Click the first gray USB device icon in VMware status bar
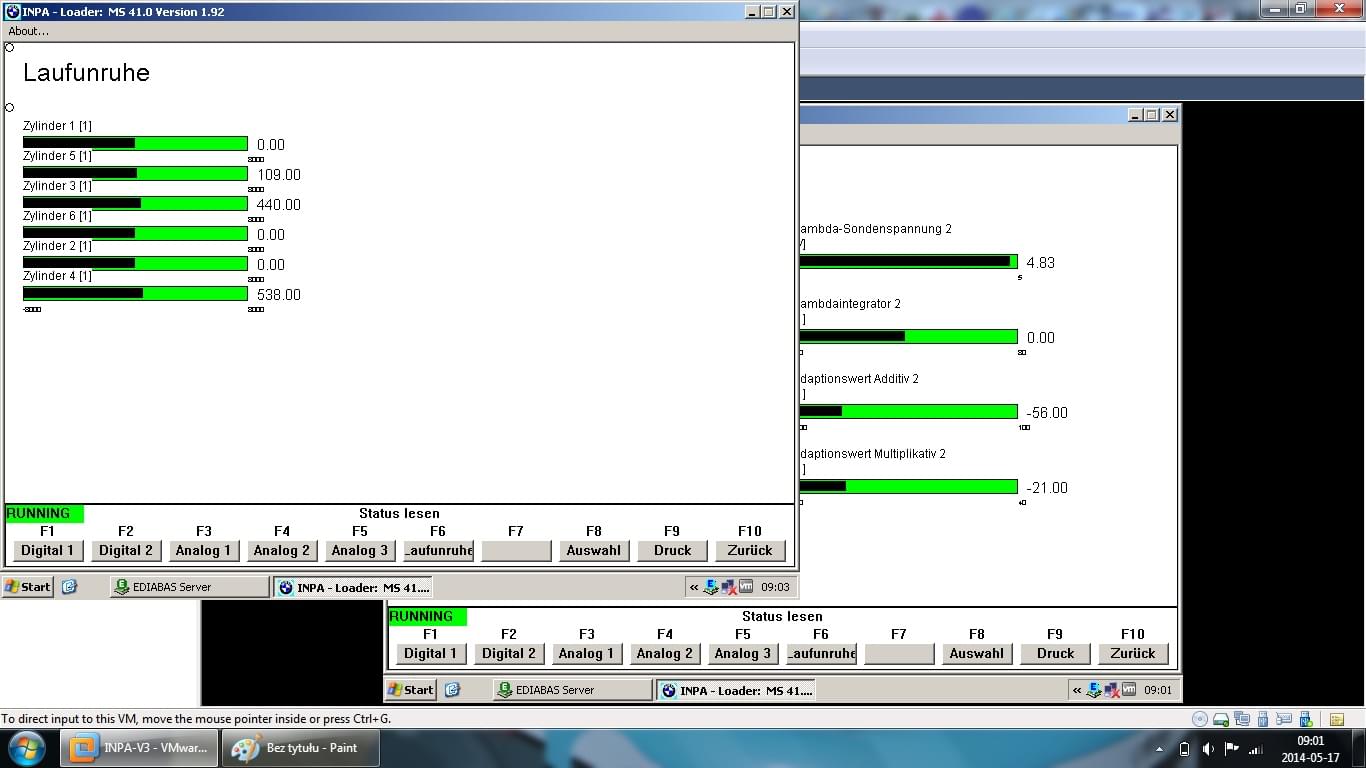Screen dimensions: 1366x768 [x=1263, y=718]
